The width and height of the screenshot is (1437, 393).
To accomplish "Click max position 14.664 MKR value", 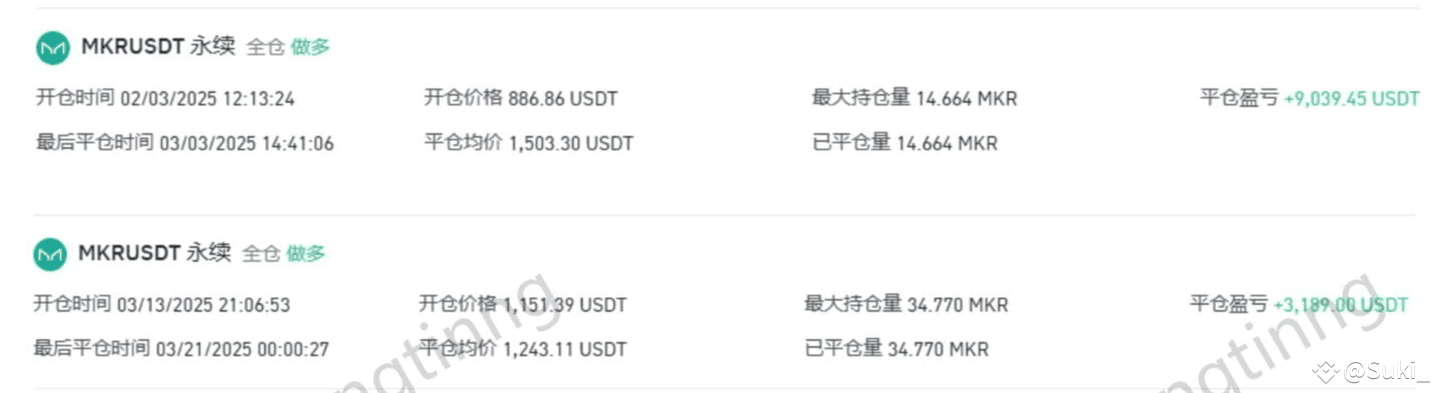I will tap(966, 98).
